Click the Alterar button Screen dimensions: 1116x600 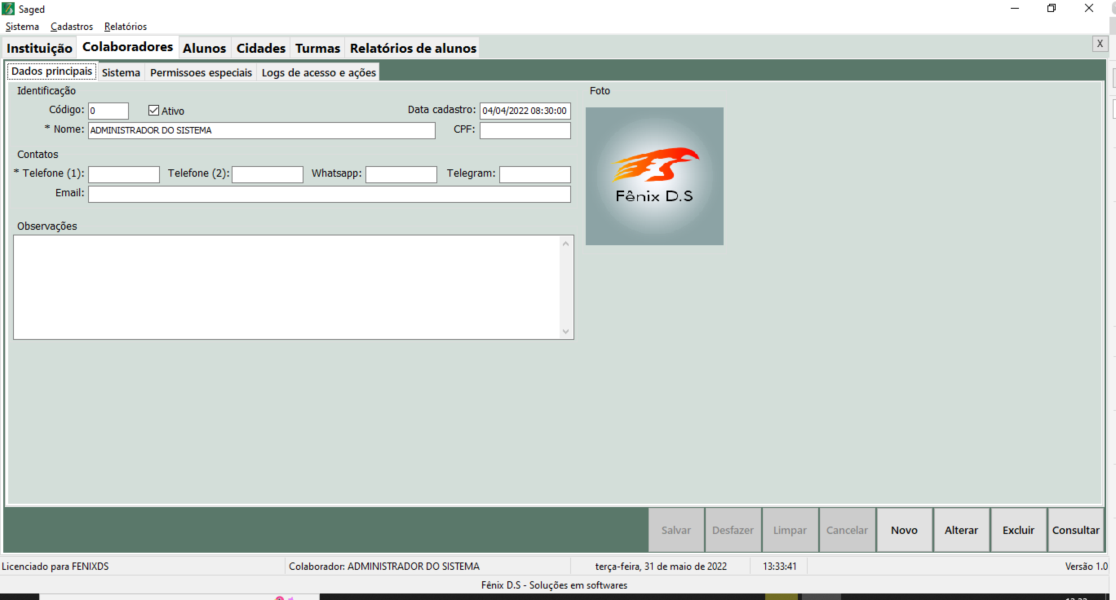[x=961, y=530]
